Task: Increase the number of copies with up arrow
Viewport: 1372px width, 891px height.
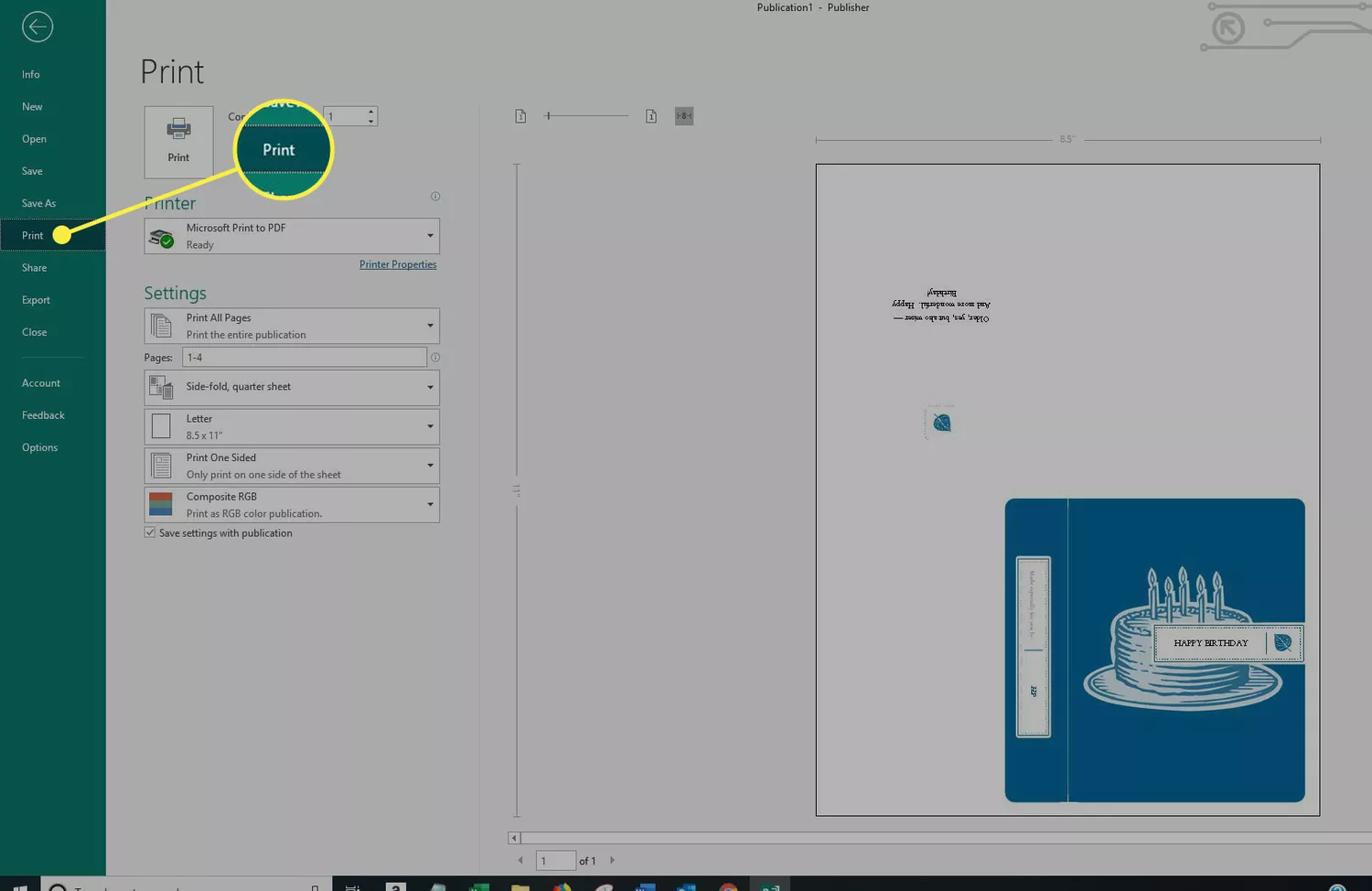Action: click(x=370, y=112)
